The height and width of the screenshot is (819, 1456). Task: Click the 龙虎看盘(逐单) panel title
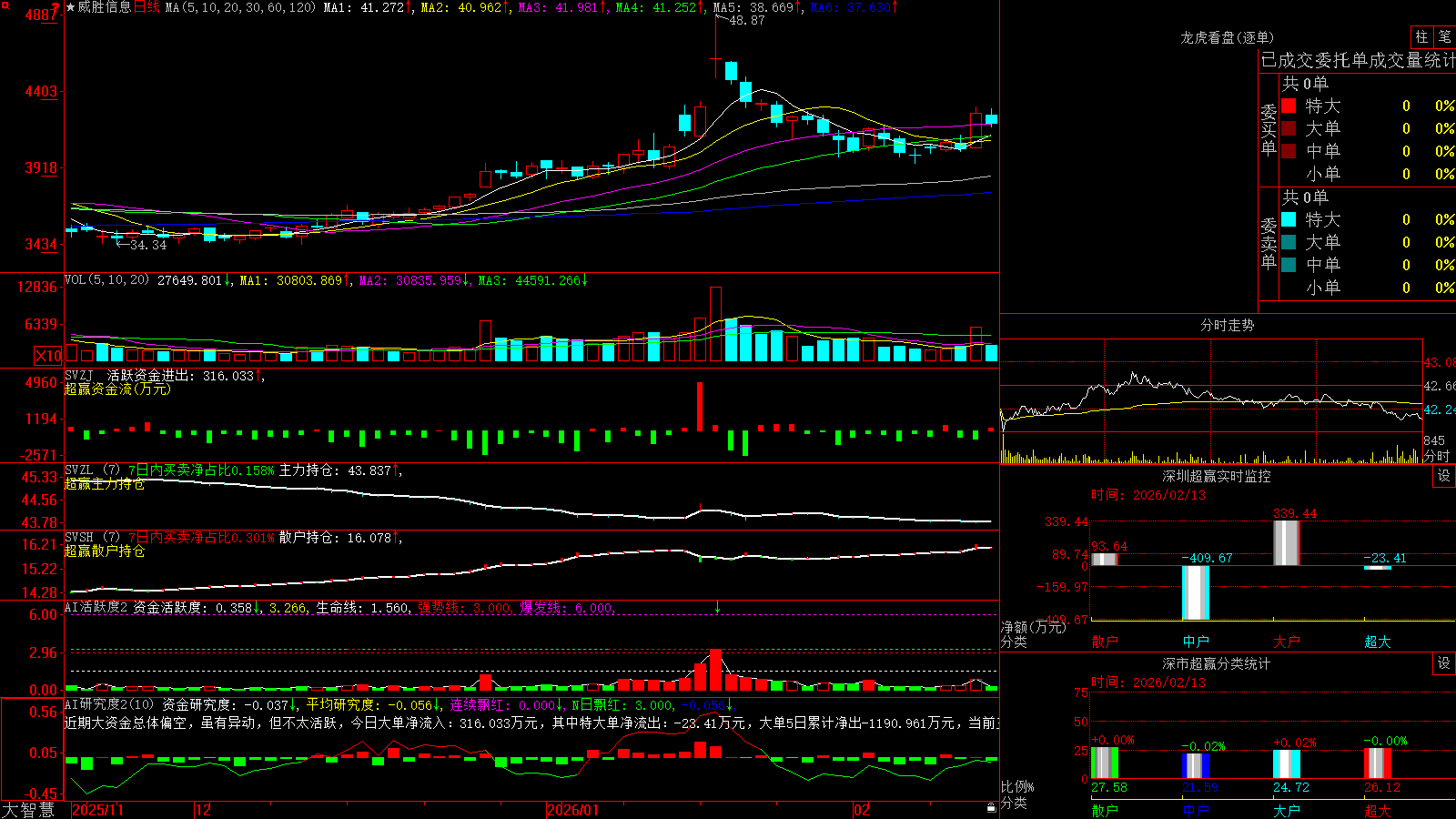point(1227,37)
